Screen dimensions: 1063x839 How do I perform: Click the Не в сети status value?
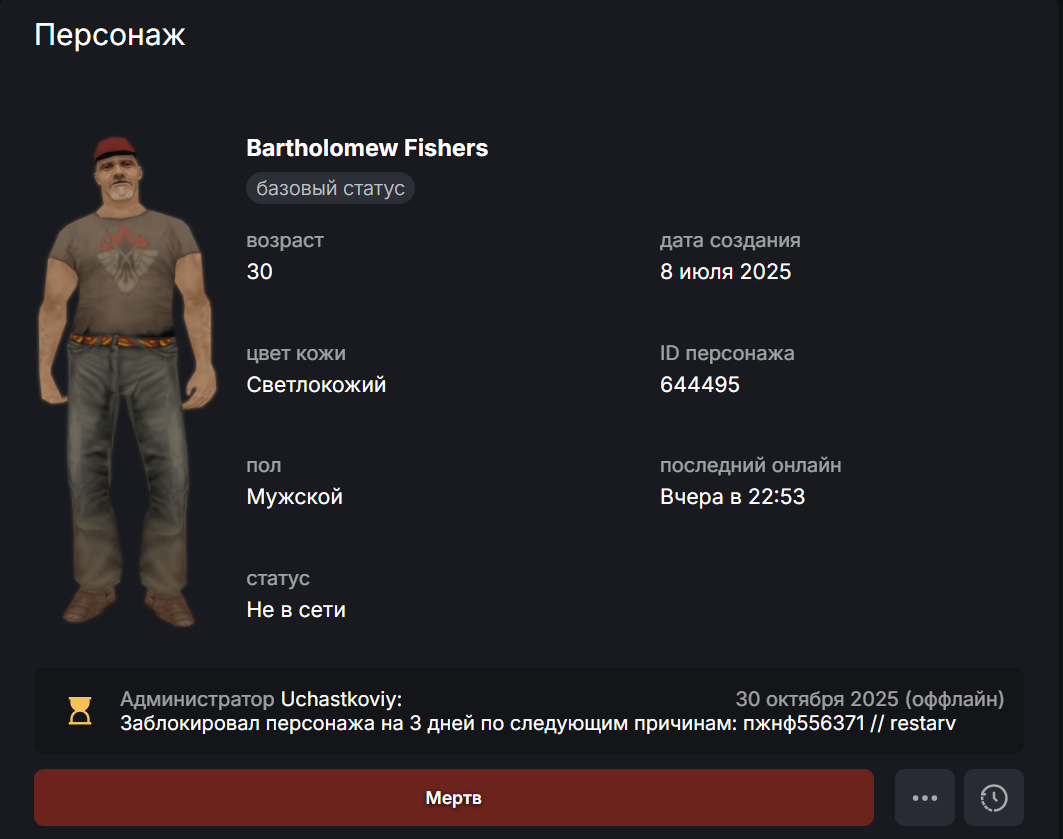(x=296, y=609)
